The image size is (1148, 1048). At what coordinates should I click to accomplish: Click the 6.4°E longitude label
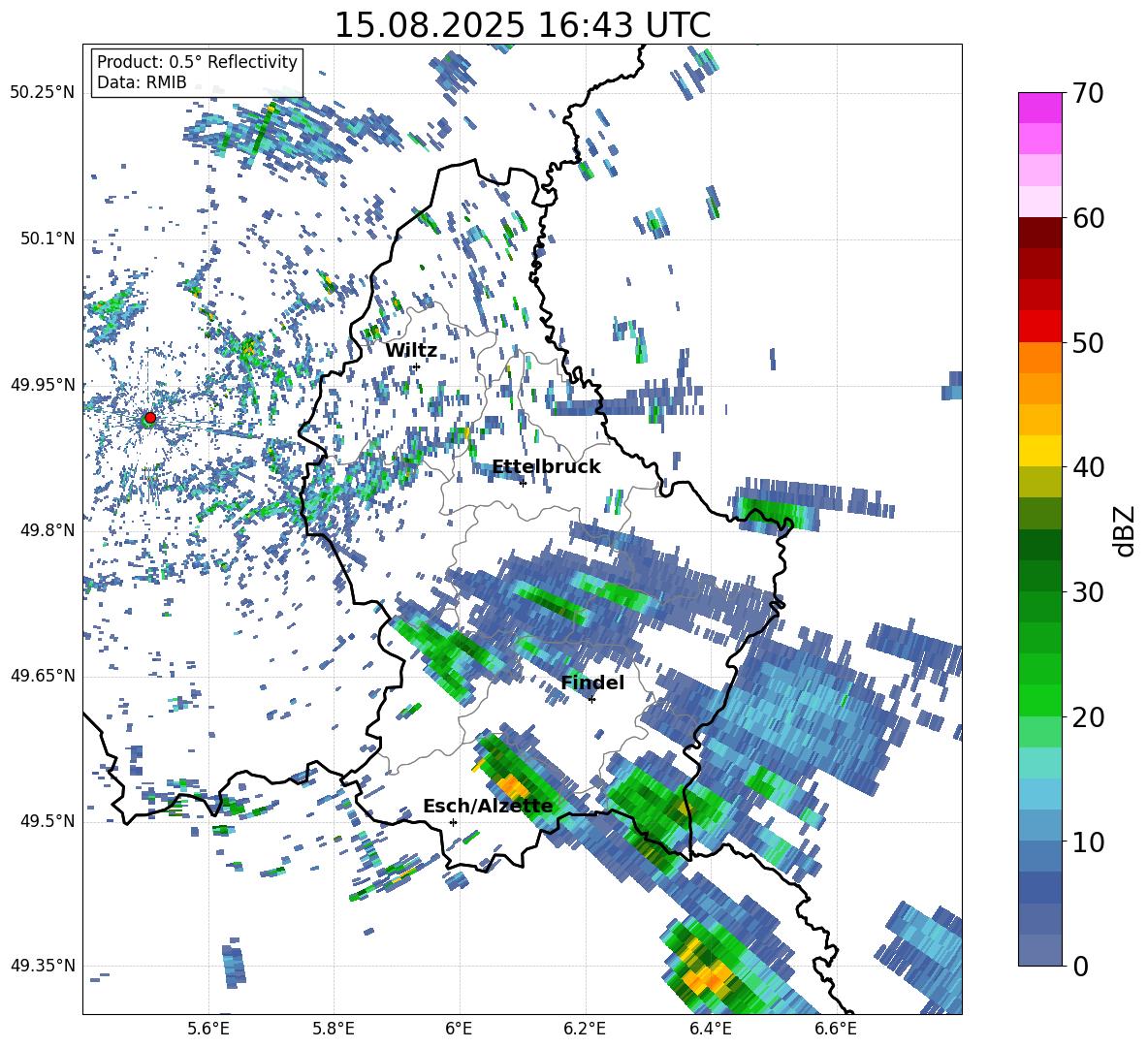point(711,1029)
